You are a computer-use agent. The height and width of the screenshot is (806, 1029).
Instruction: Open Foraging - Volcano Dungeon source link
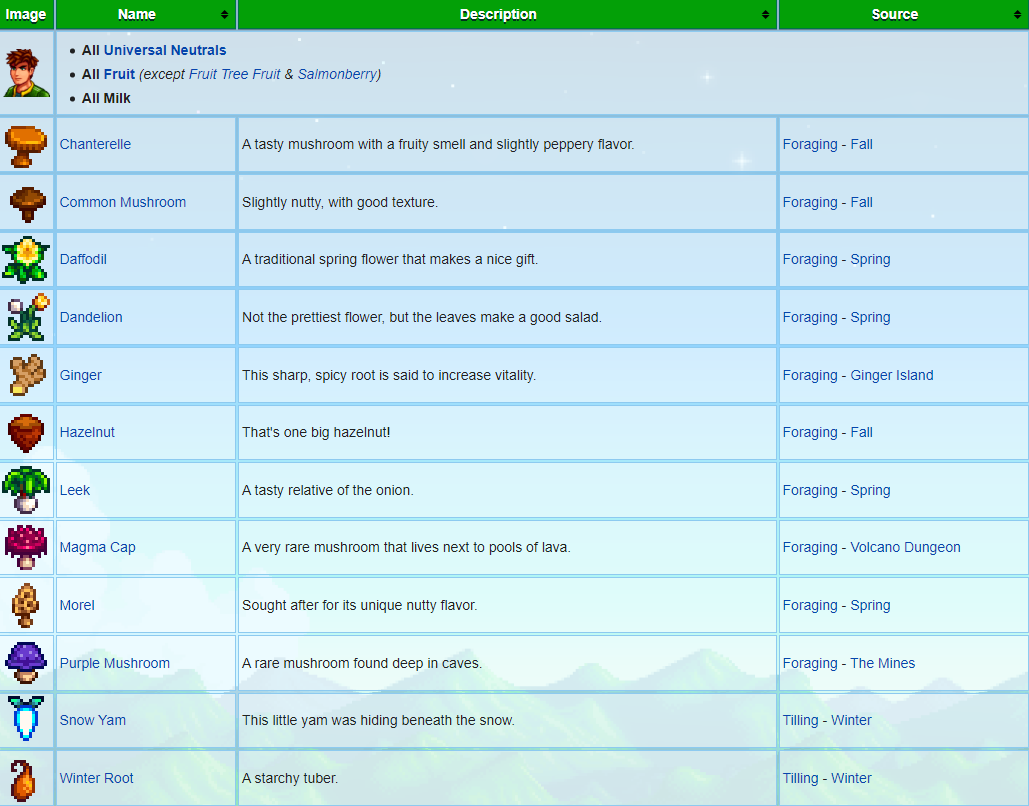(871, 547)
